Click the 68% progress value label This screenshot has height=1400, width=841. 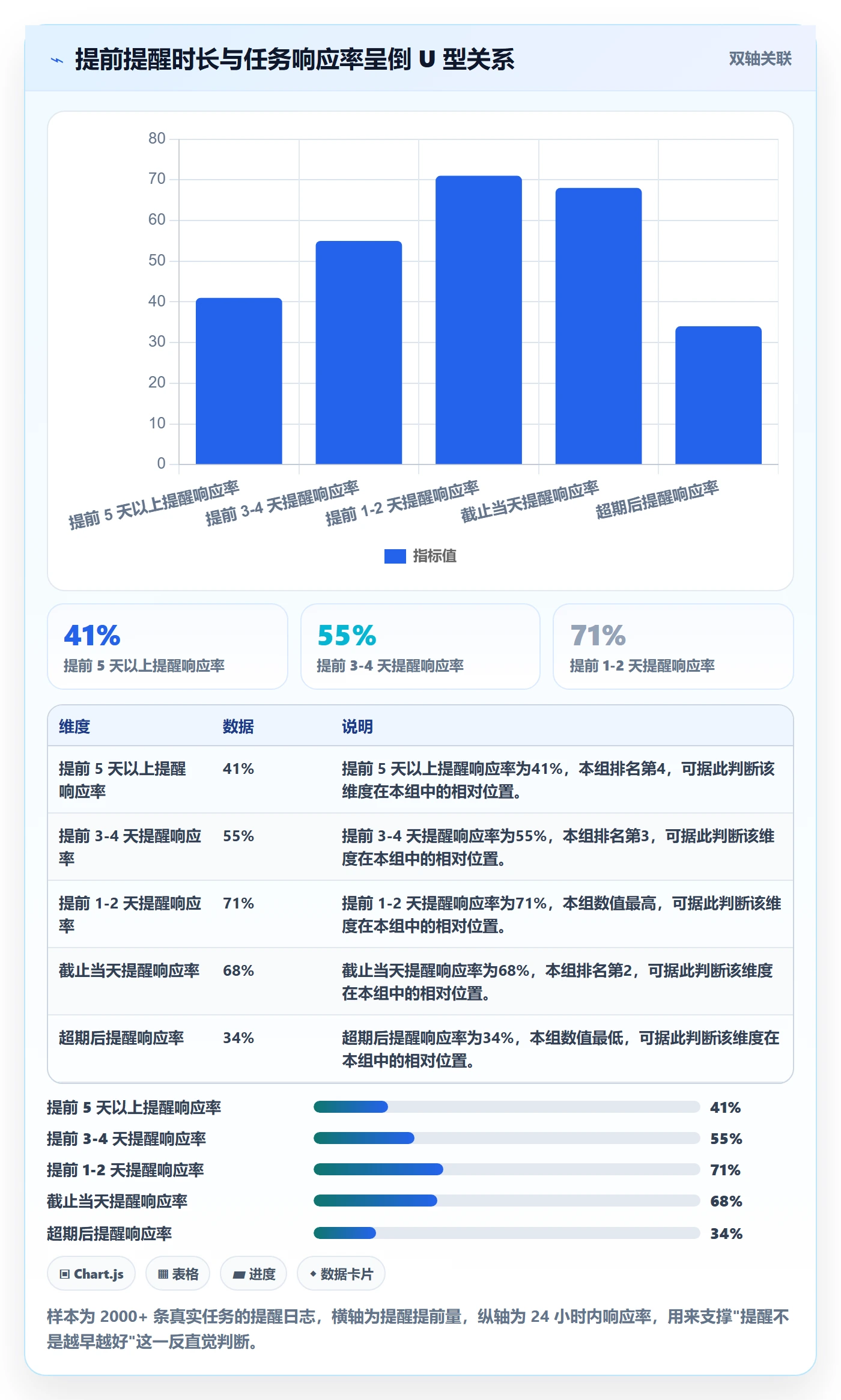click(x=726, y=1201)
